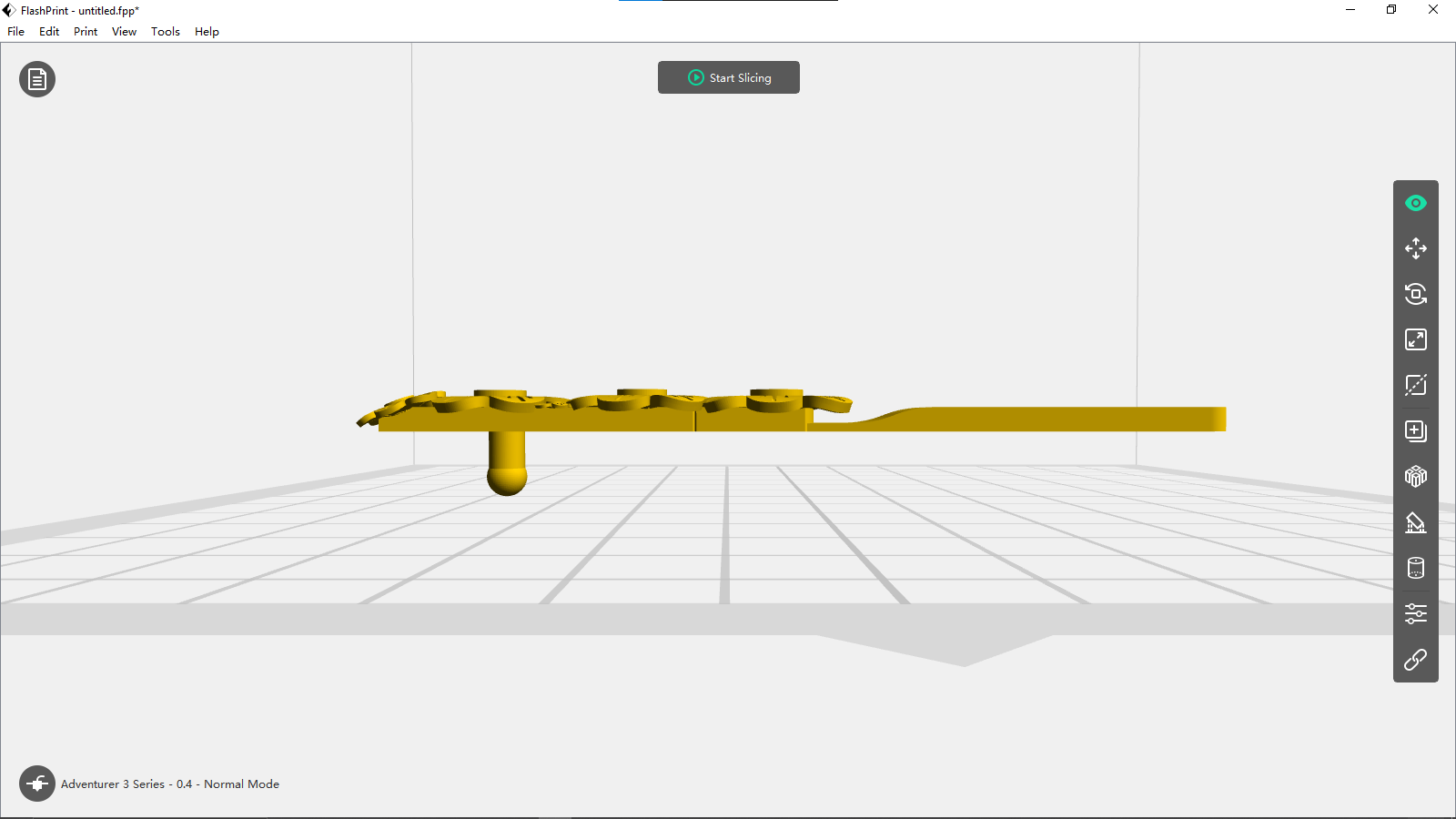Click the printer connection icon at bottom left

[37, 784]
